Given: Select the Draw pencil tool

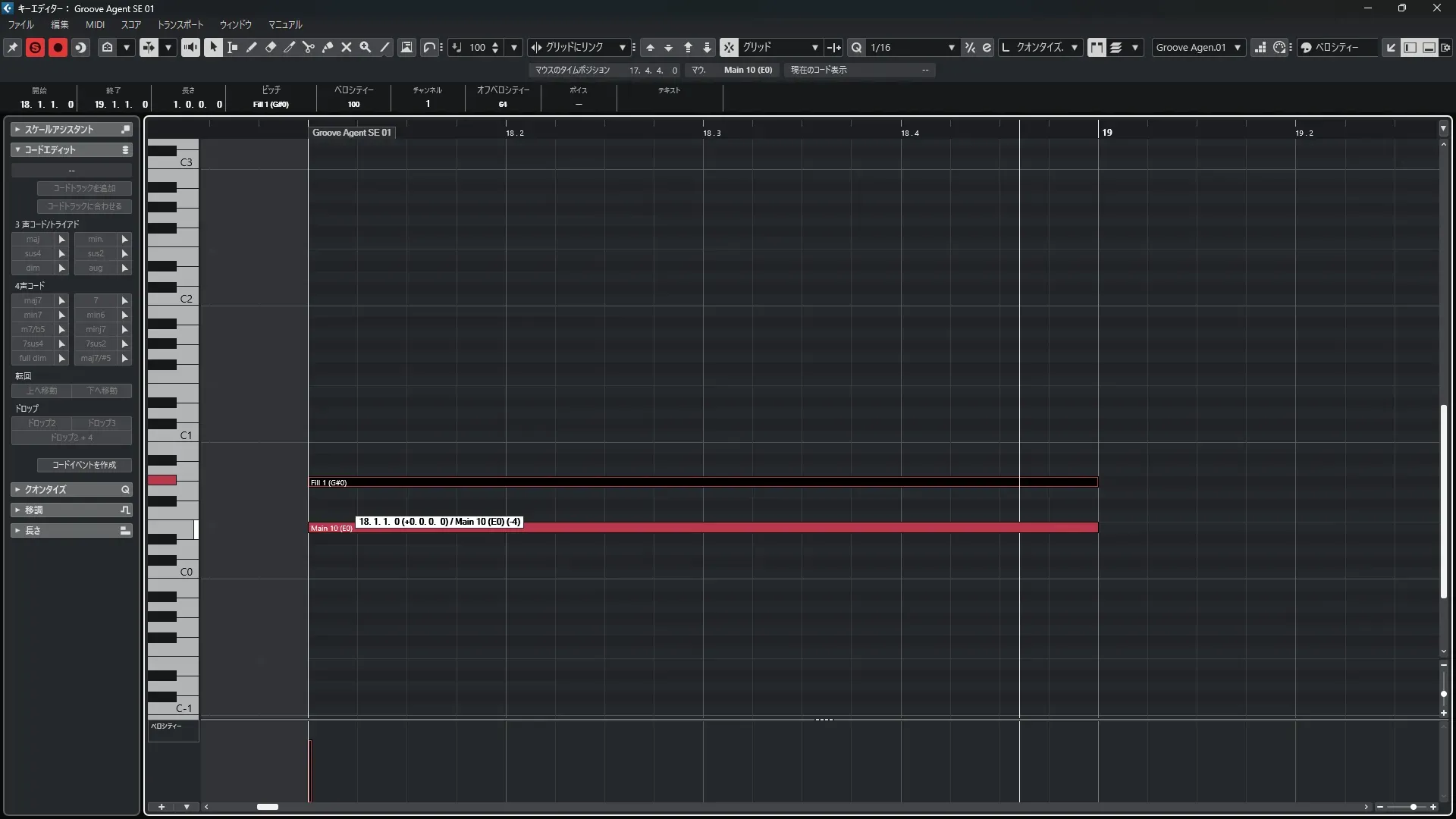Looking at the screenshot, I should pos(251,47).
